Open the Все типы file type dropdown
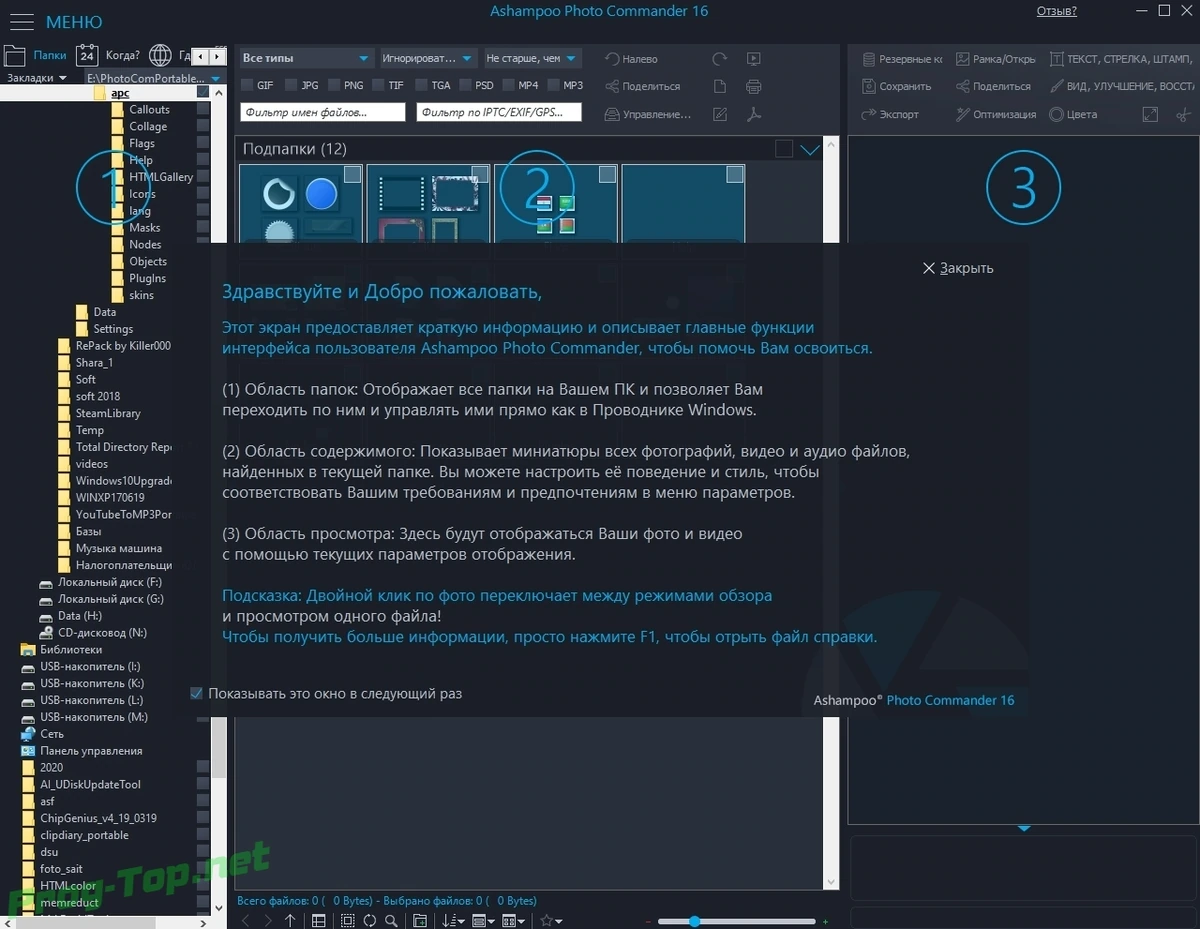 [306, 59]
